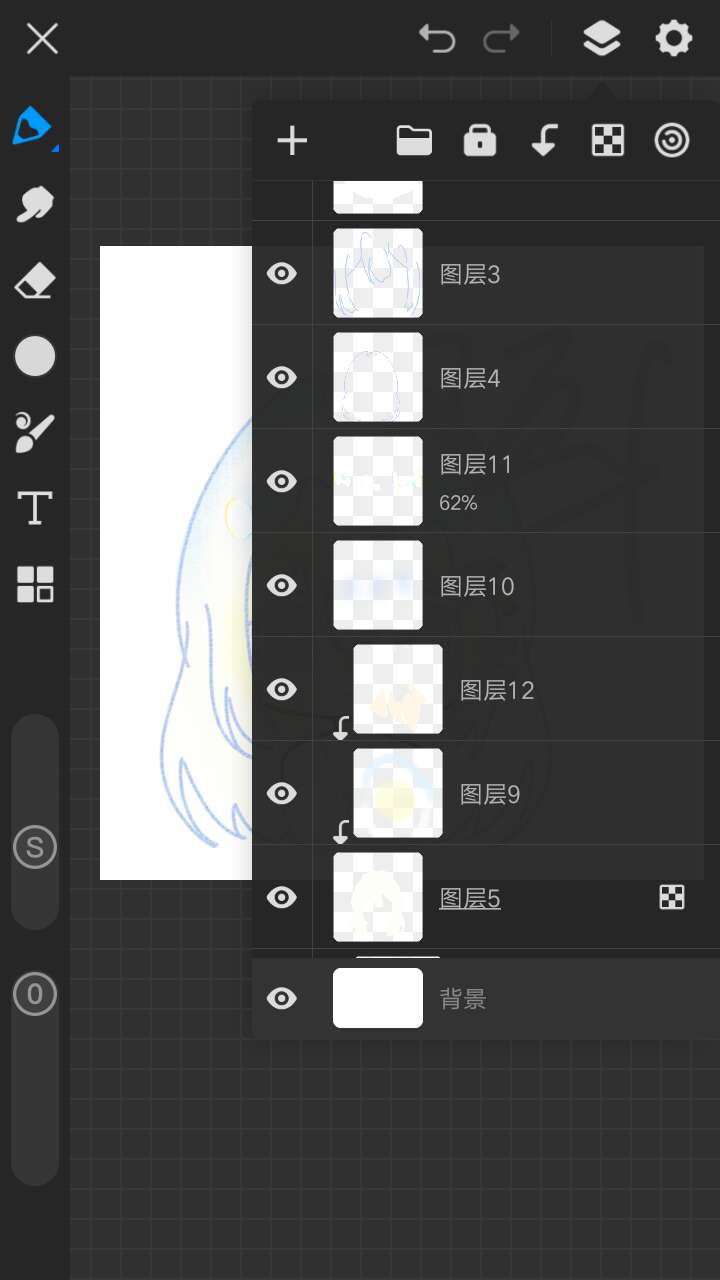Select the eraser tool
720x1280 pixels.
tap(35, 282)
